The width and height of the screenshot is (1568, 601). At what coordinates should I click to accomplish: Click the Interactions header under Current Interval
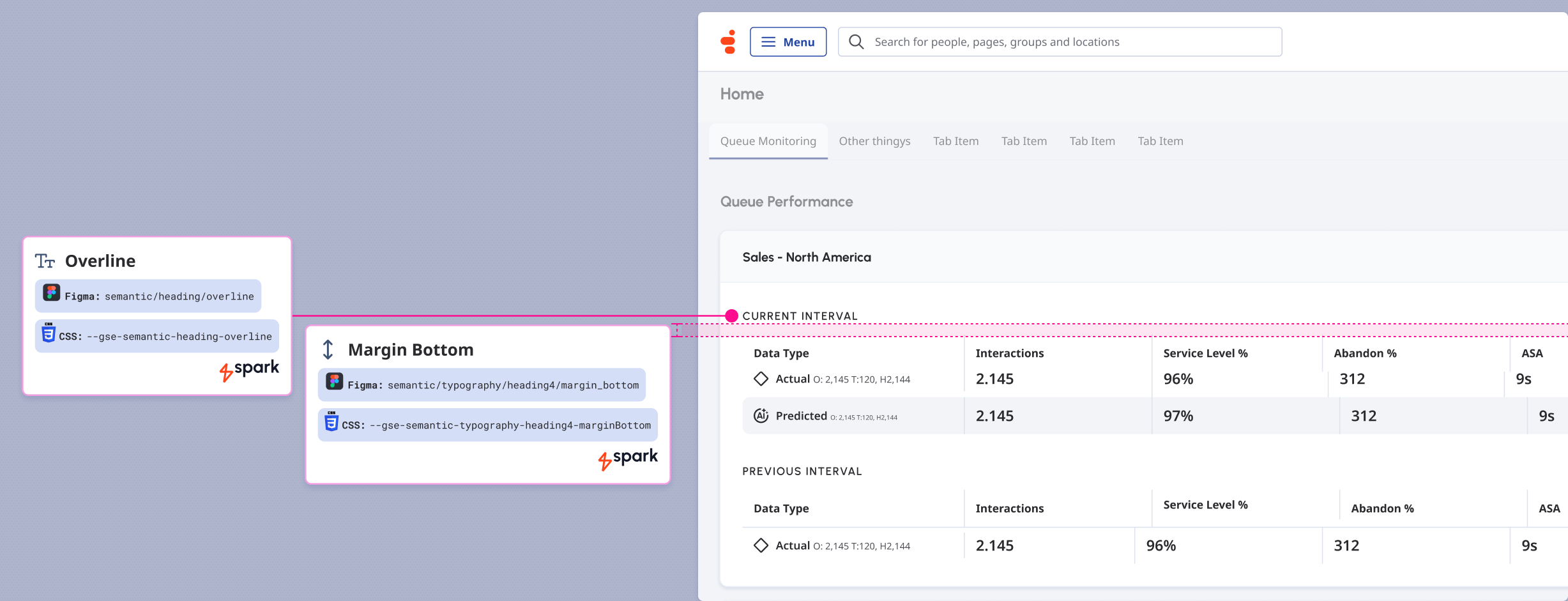(1010, 353)
